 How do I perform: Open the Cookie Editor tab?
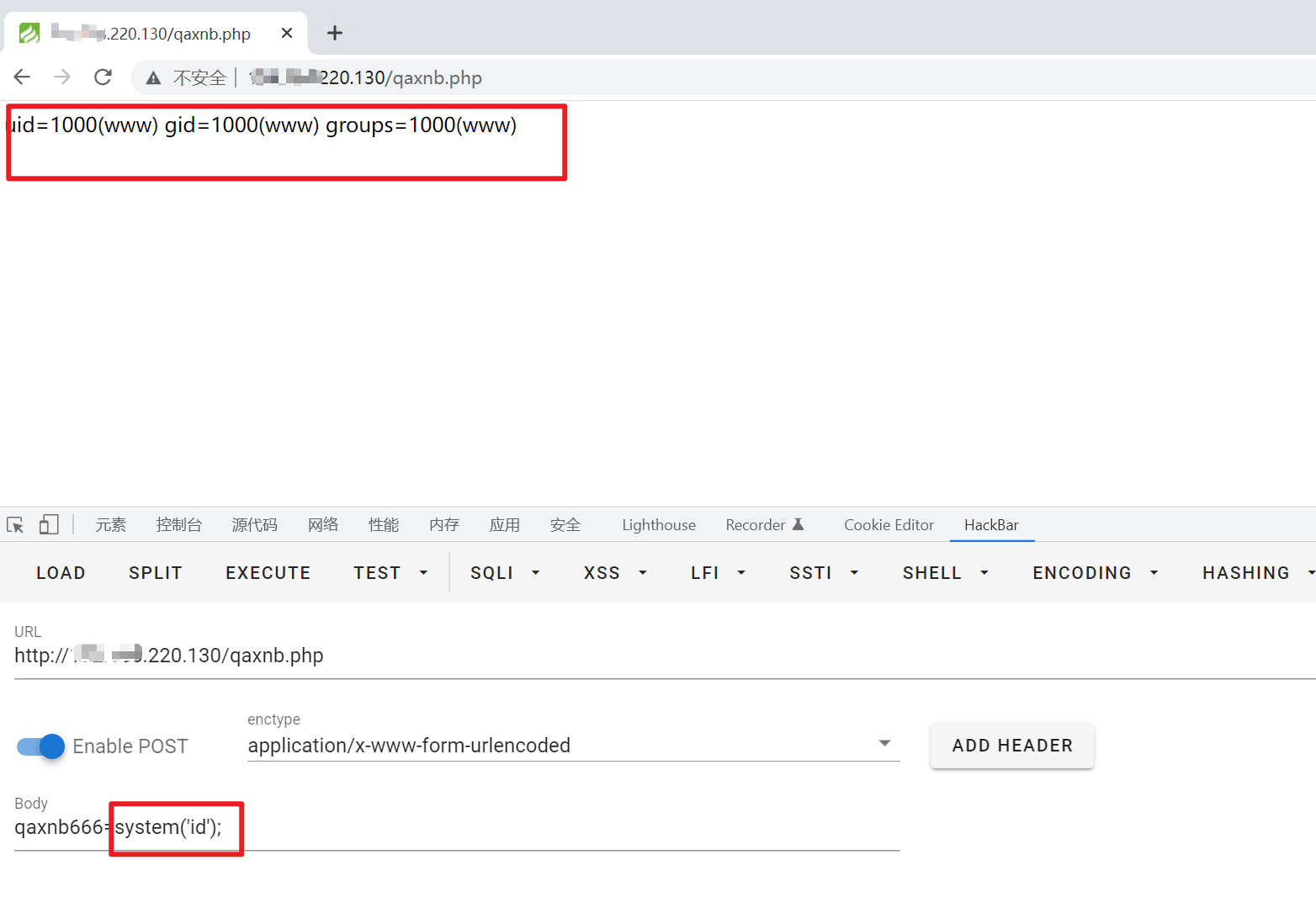tap(889, 525)
